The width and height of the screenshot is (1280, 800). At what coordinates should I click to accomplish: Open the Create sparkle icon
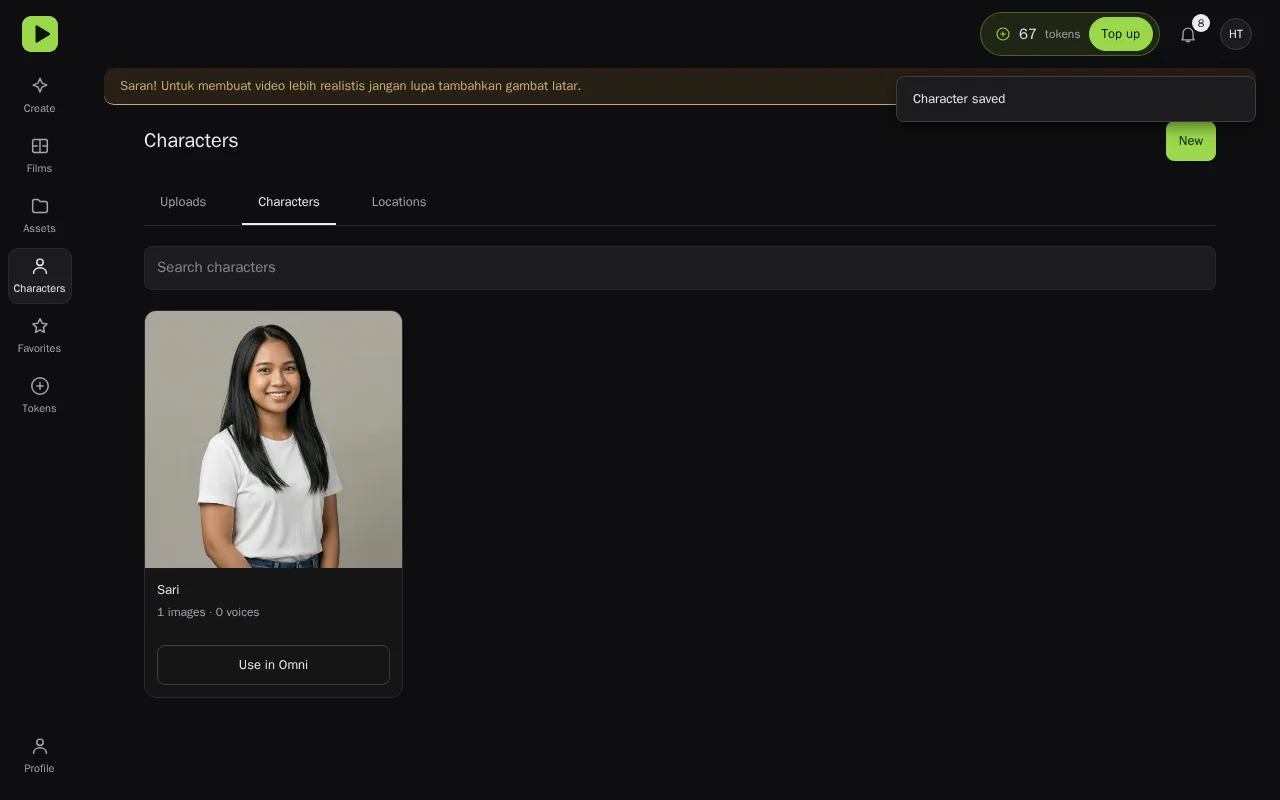pos(40,86)
